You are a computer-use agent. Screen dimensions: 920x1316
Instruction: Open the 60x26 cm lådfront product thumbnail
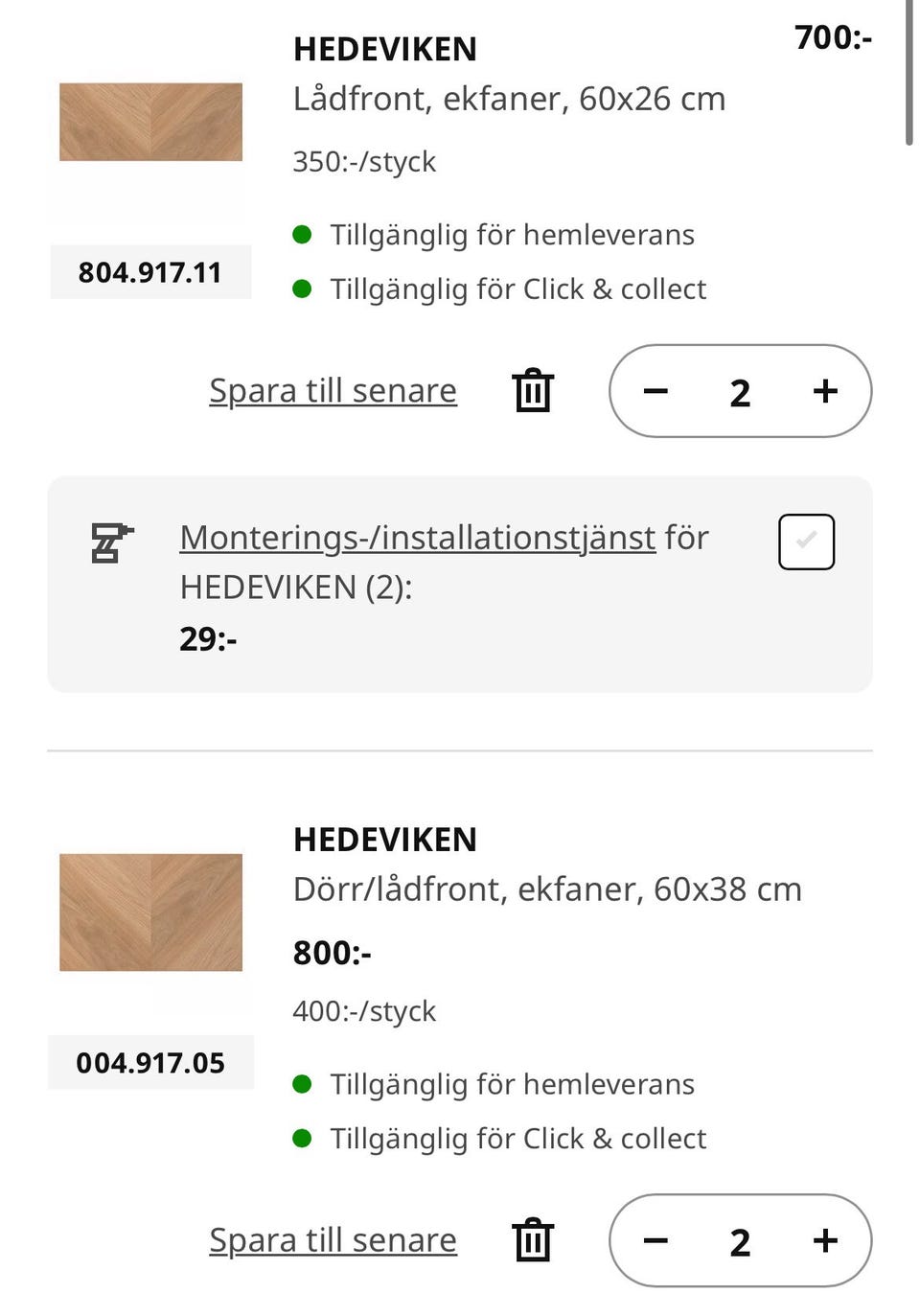pos(150,123)
